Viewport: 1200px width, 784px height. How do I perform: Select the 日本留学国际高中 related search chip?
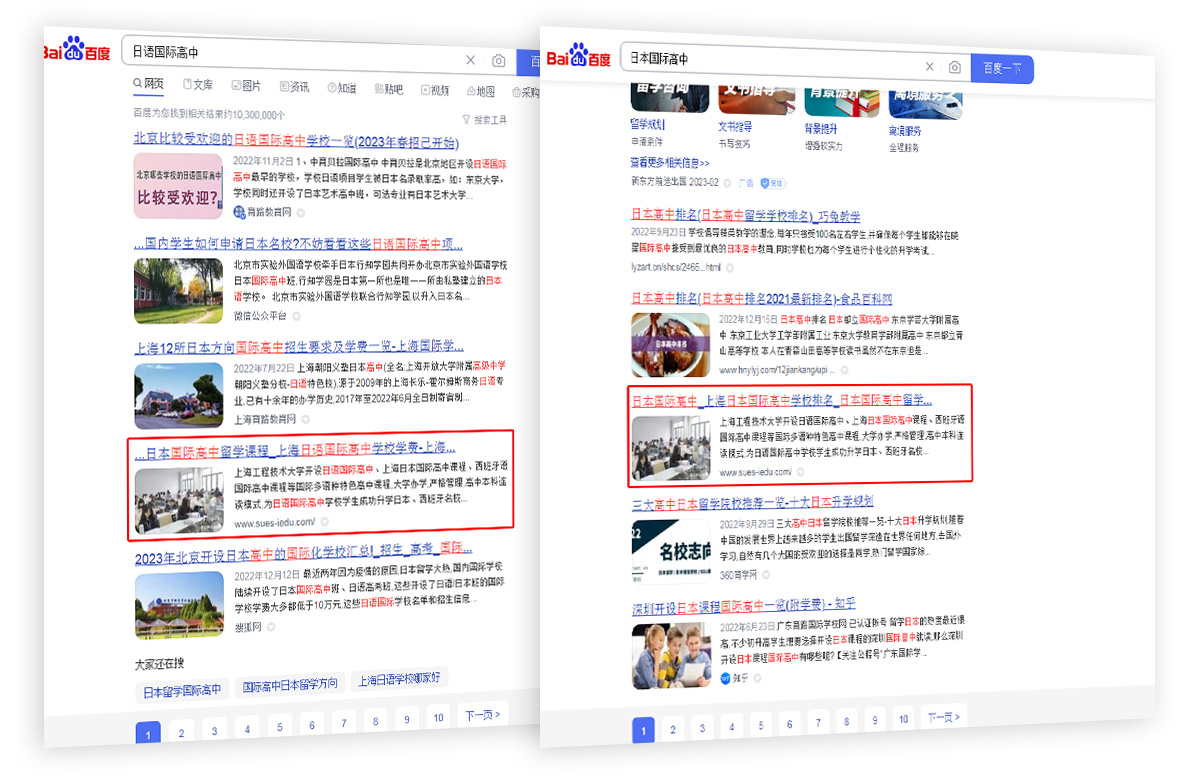point(181,690)
